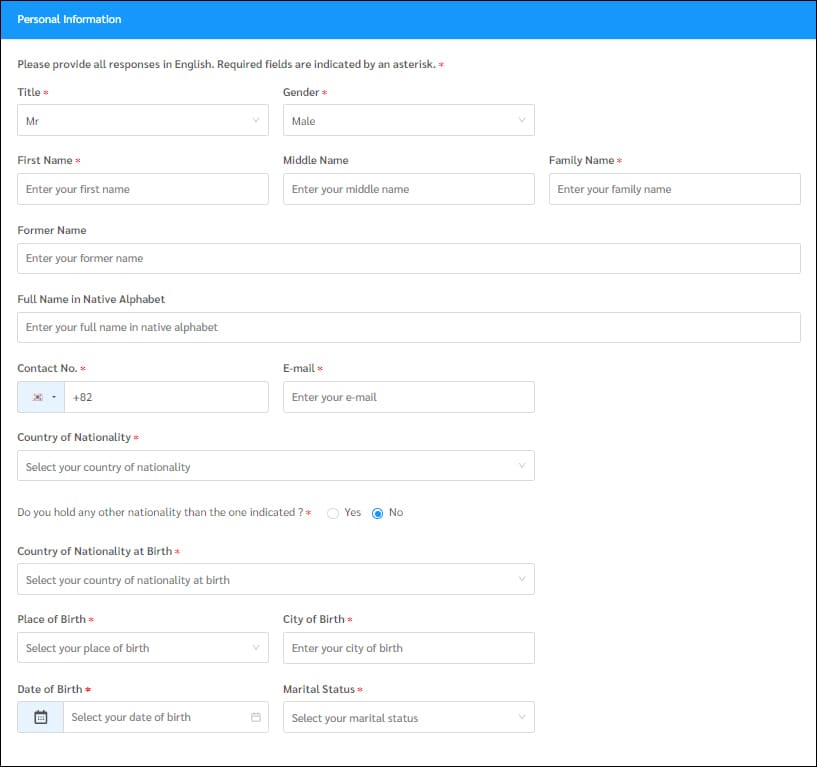The height and width of the screenshot is (767, 817).
Task: Click the Title dropdown chevron arrow
Action: 256,120
